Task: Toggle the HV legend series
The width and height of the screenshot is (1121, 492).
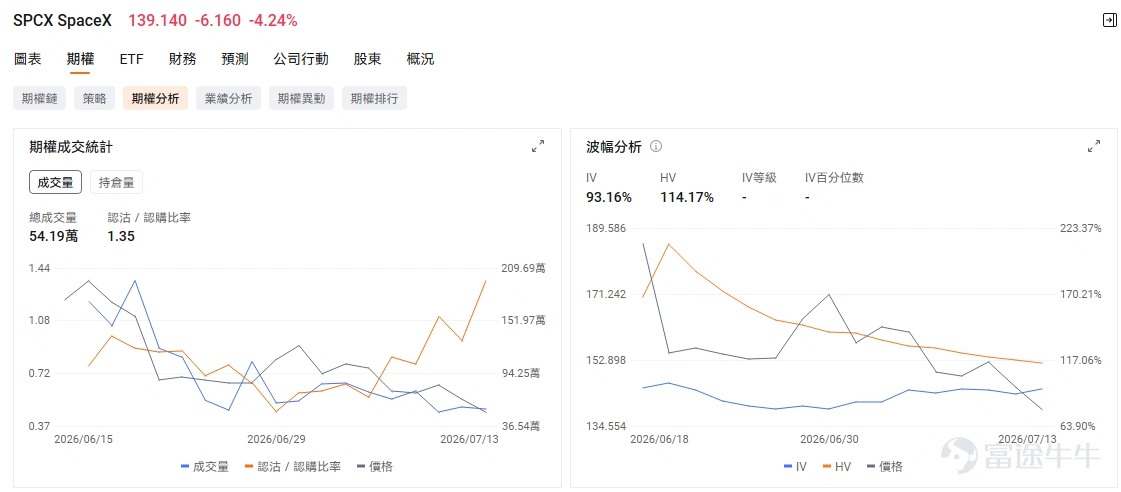Action: coord(837,467)
